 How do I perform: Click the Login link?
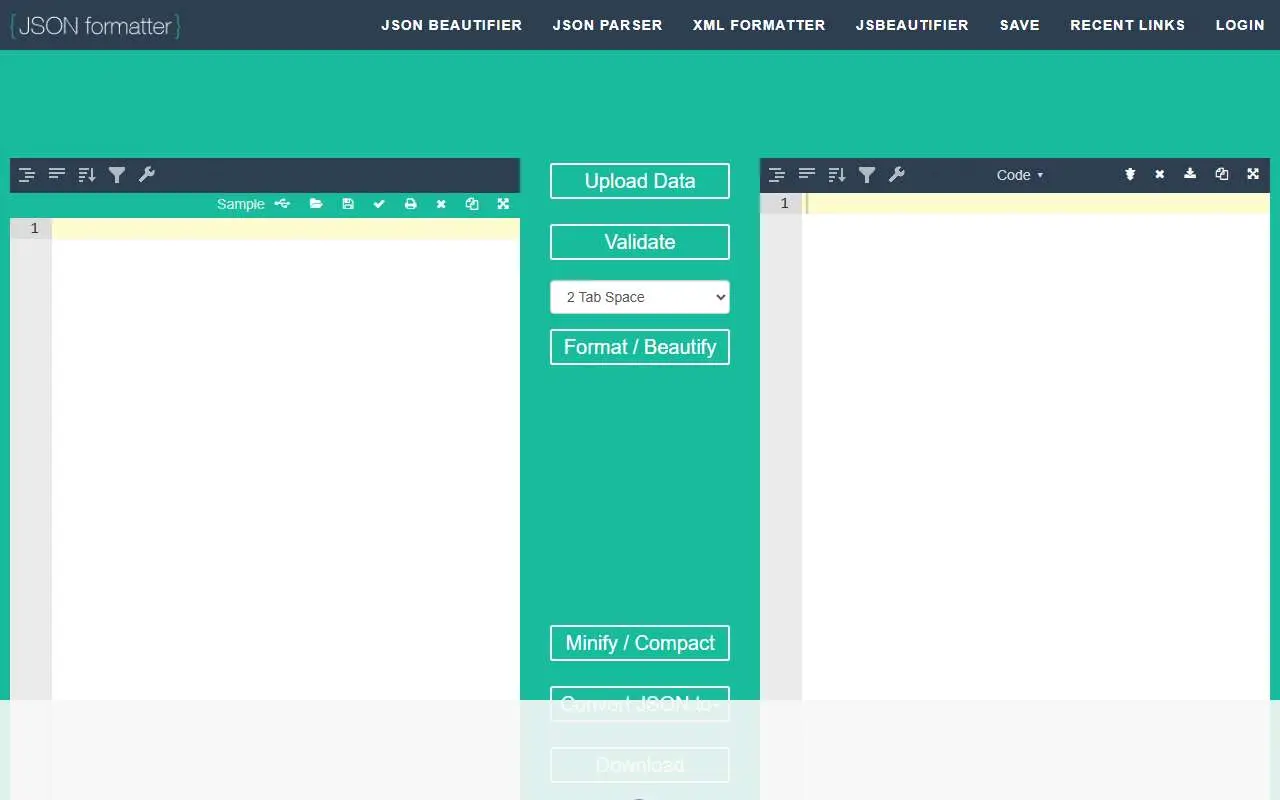click(x=1240, y=25)
